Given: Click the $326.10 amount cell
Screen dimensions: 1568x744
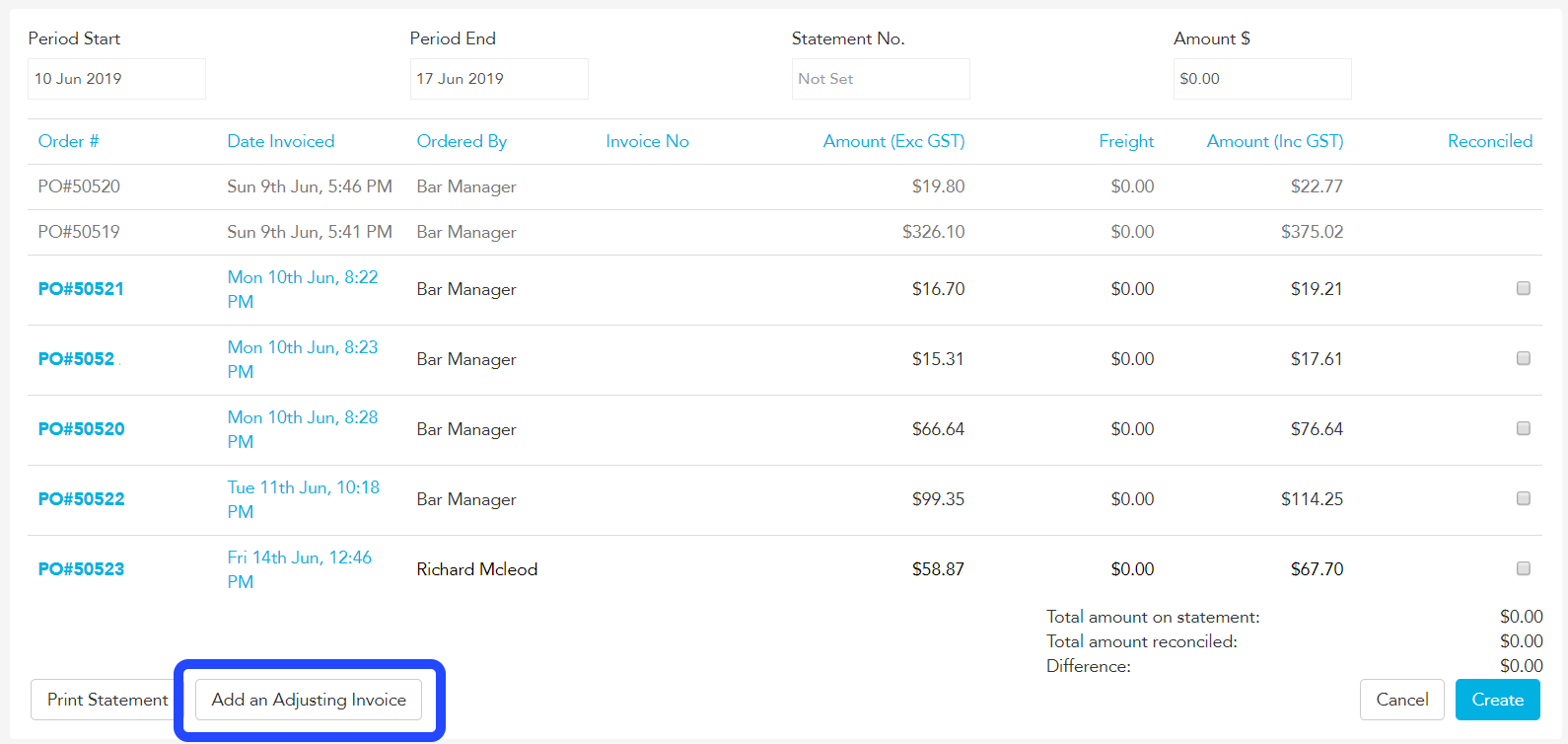Looking at the screenshot, I should coord(933,232).
